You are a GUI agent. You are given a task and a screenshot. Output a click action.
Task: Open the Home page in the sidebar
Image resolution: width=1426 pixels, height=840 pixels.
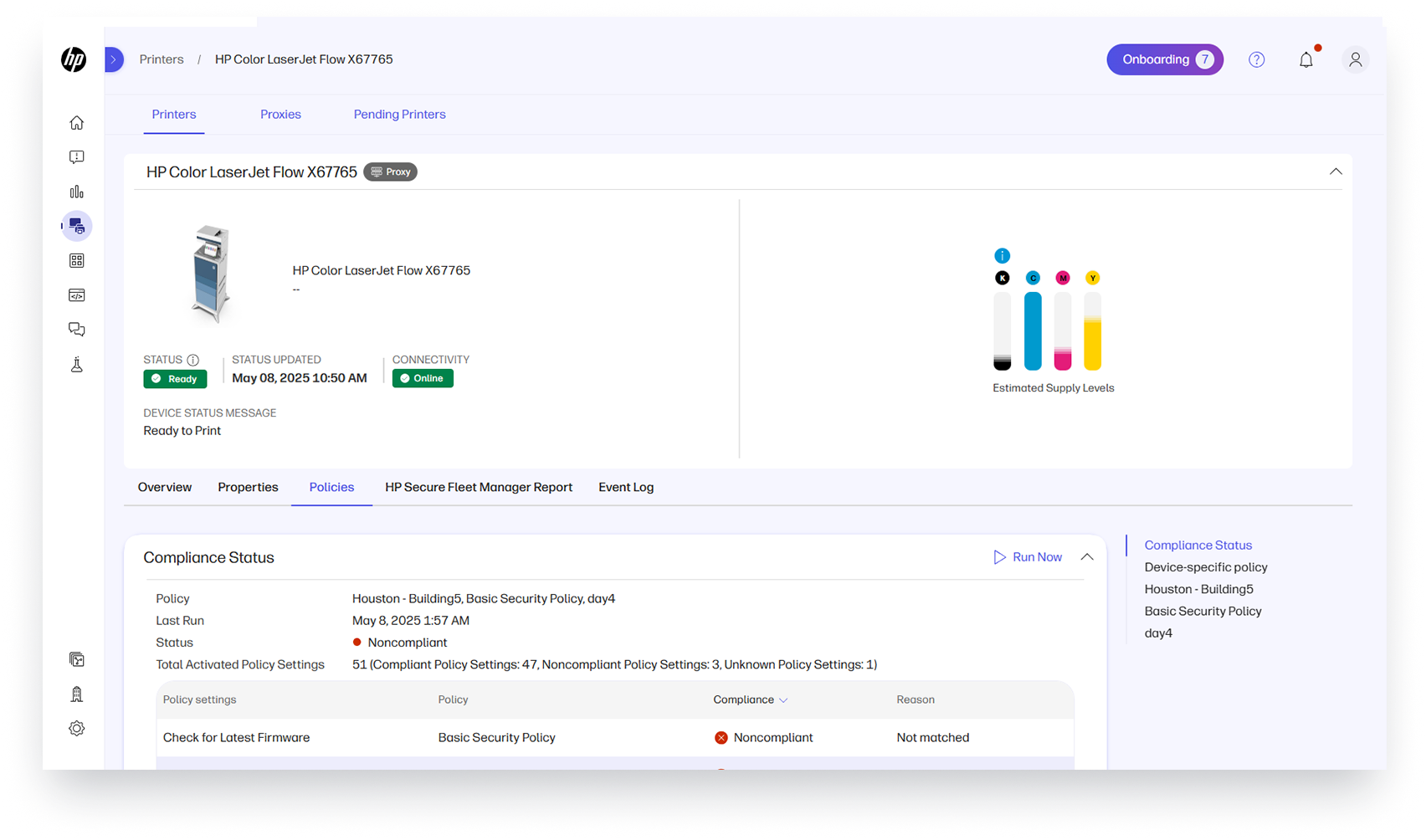coord(77,123)
